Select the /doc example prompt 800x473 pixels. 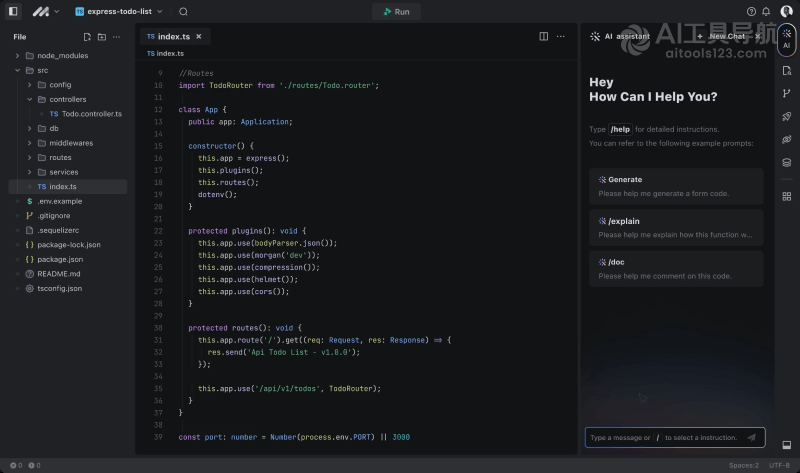(676, 269)
